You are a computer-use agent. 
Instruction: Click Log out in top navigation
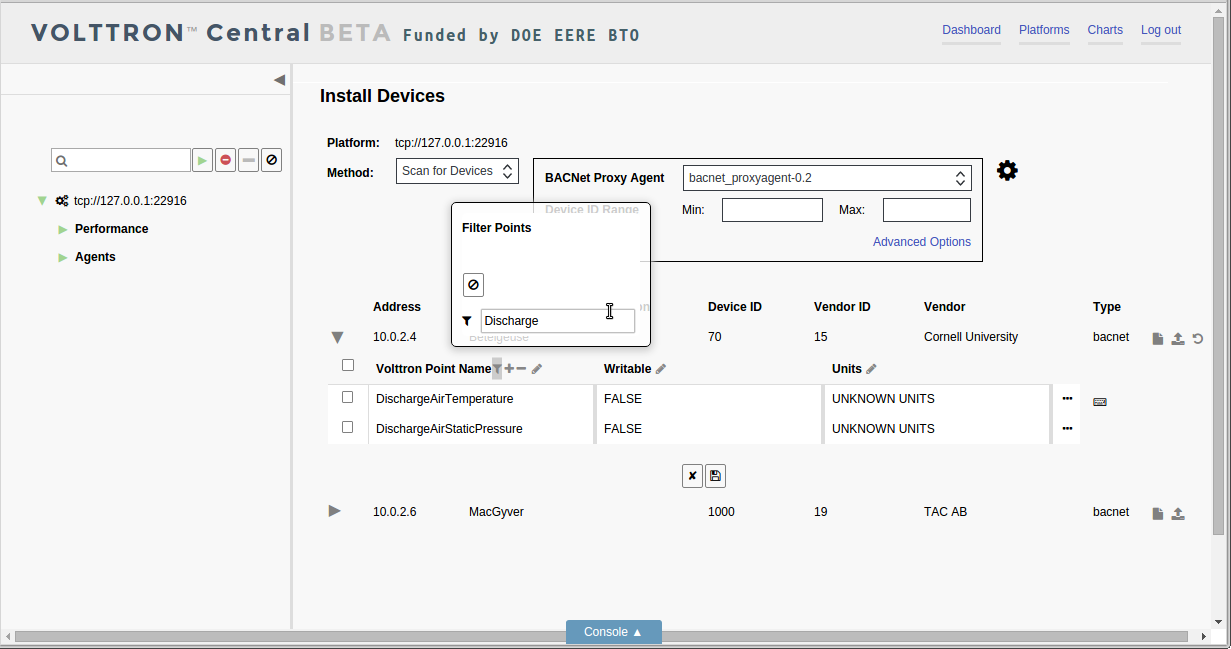pos(1161,30)
